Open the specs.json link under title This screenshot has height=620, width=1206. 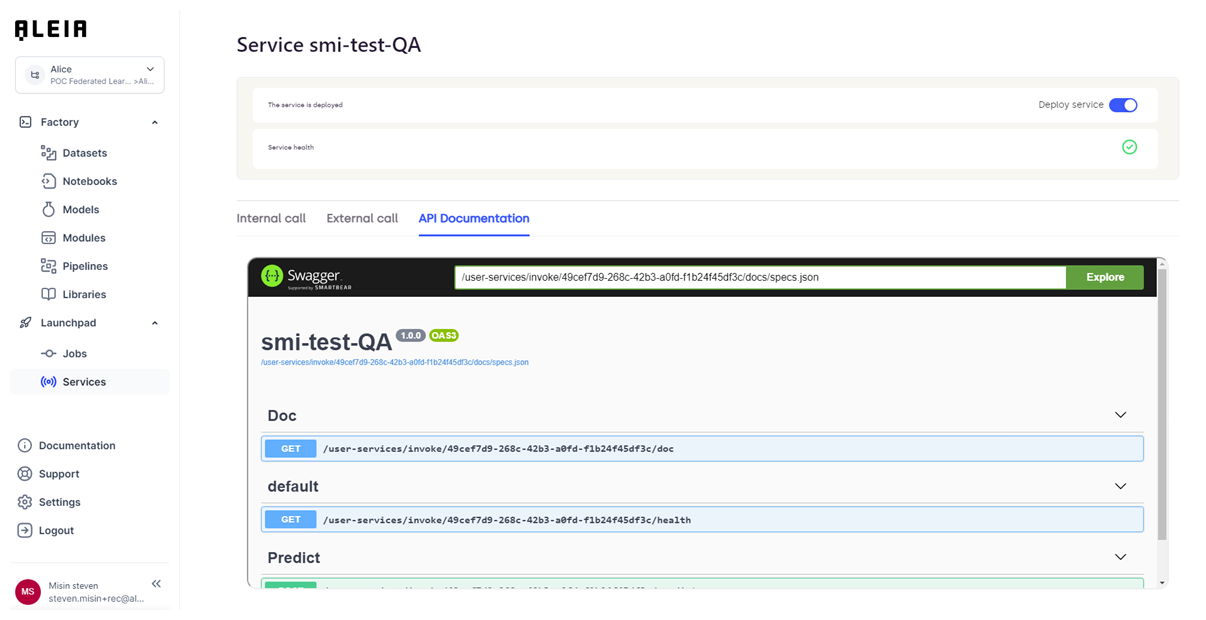[x=394, y=362]
